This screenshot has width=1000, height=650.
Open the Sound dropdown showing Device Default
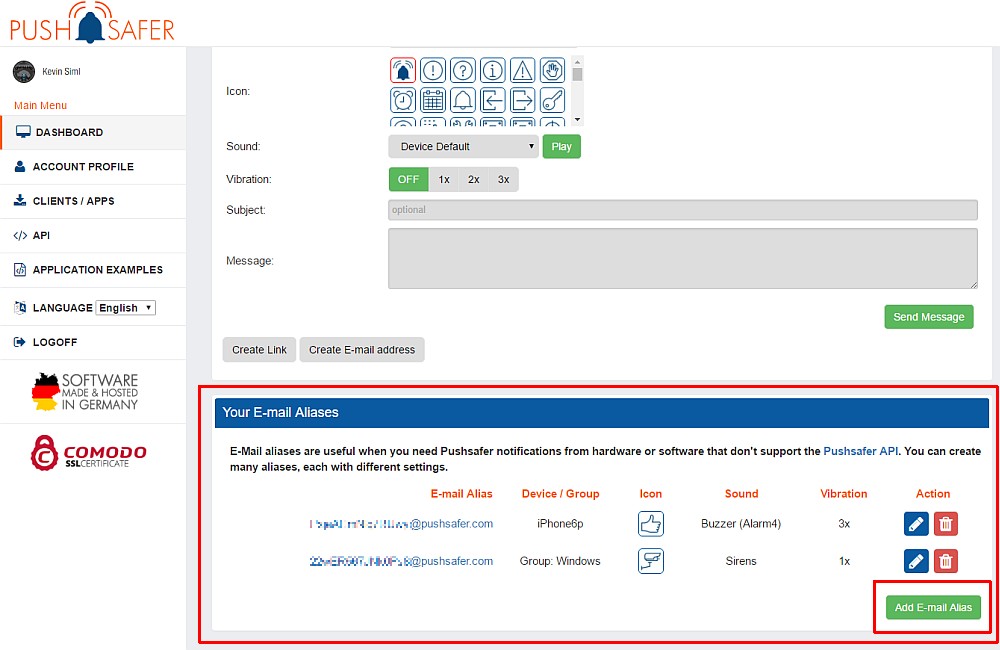[463, 146]
